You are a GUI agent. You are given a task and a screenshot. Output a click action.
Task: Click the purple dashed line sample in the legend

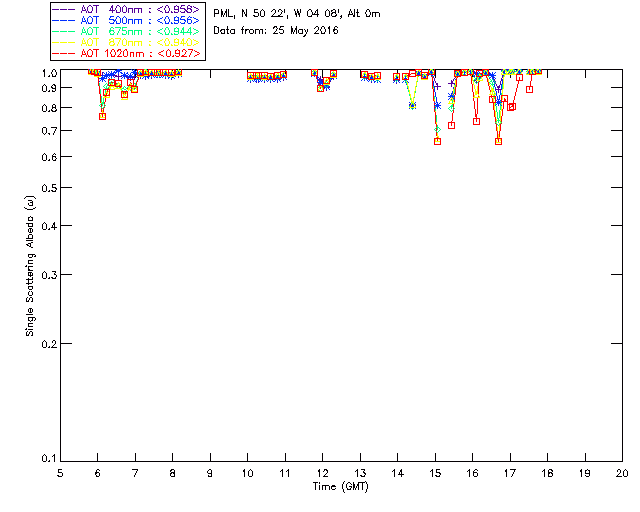tap(64, 9)
